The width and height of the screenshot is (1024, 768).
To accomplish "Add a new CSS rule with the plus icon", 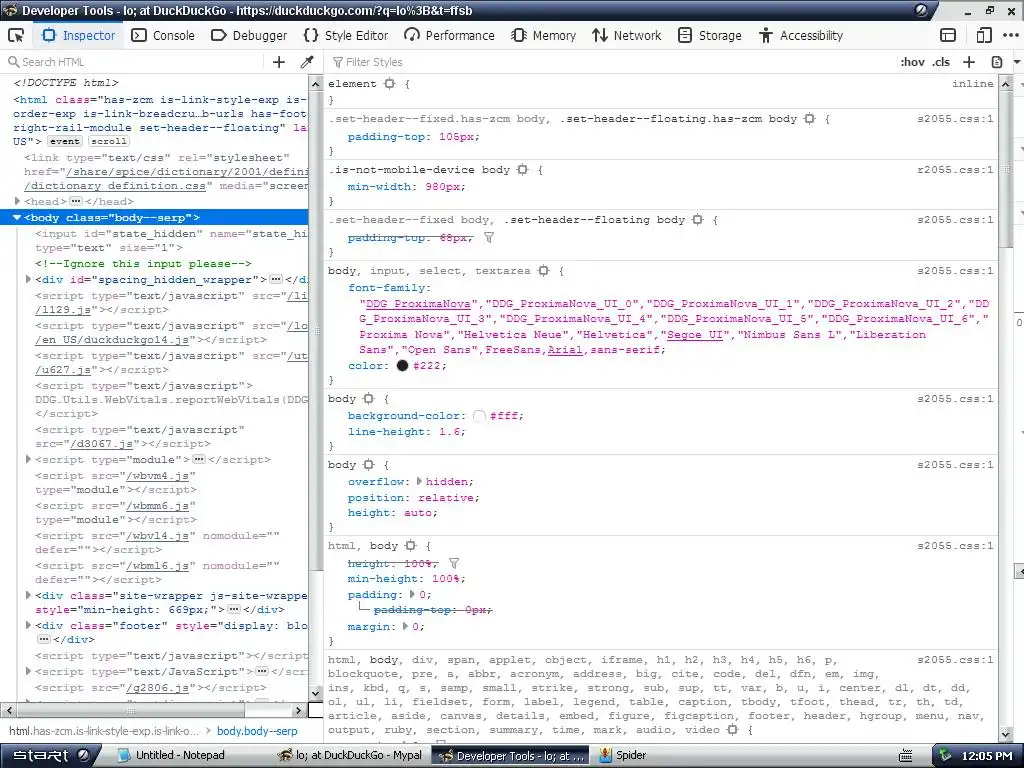I will click(969, 62).
